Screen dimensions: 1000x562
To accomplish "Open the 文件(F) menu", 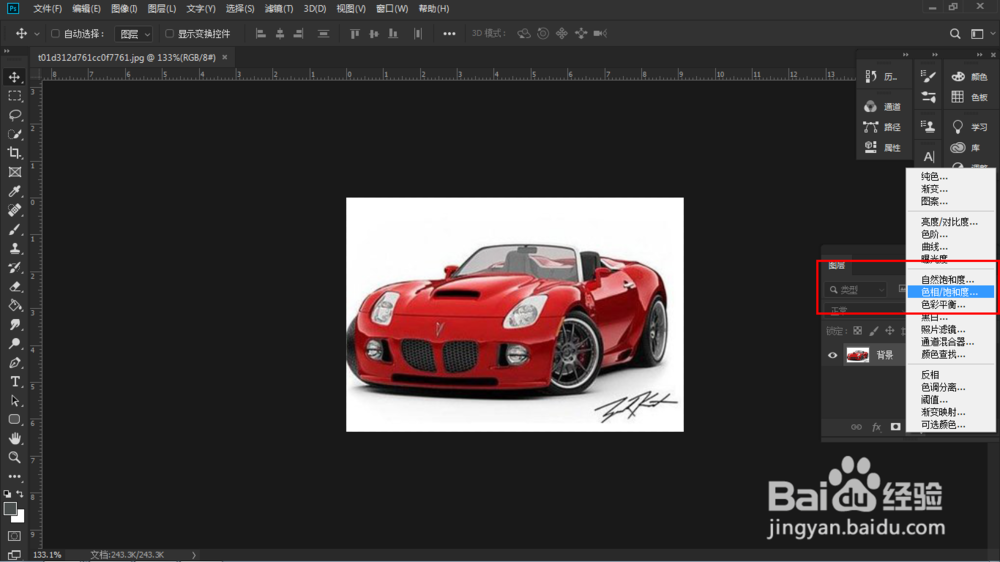I will click(47, 8).
